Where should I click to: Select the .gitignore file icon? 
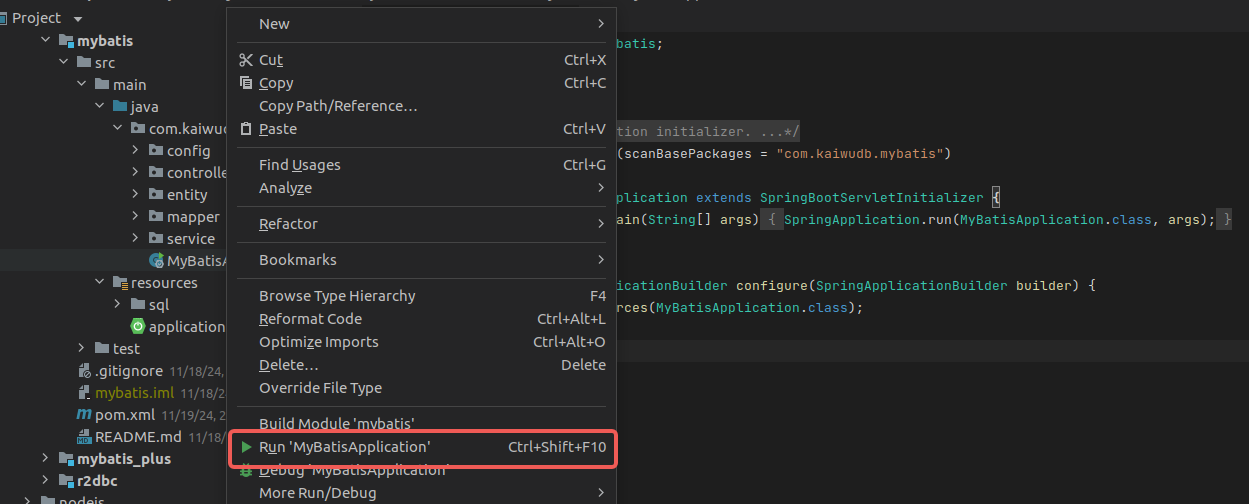coord(84,371)
